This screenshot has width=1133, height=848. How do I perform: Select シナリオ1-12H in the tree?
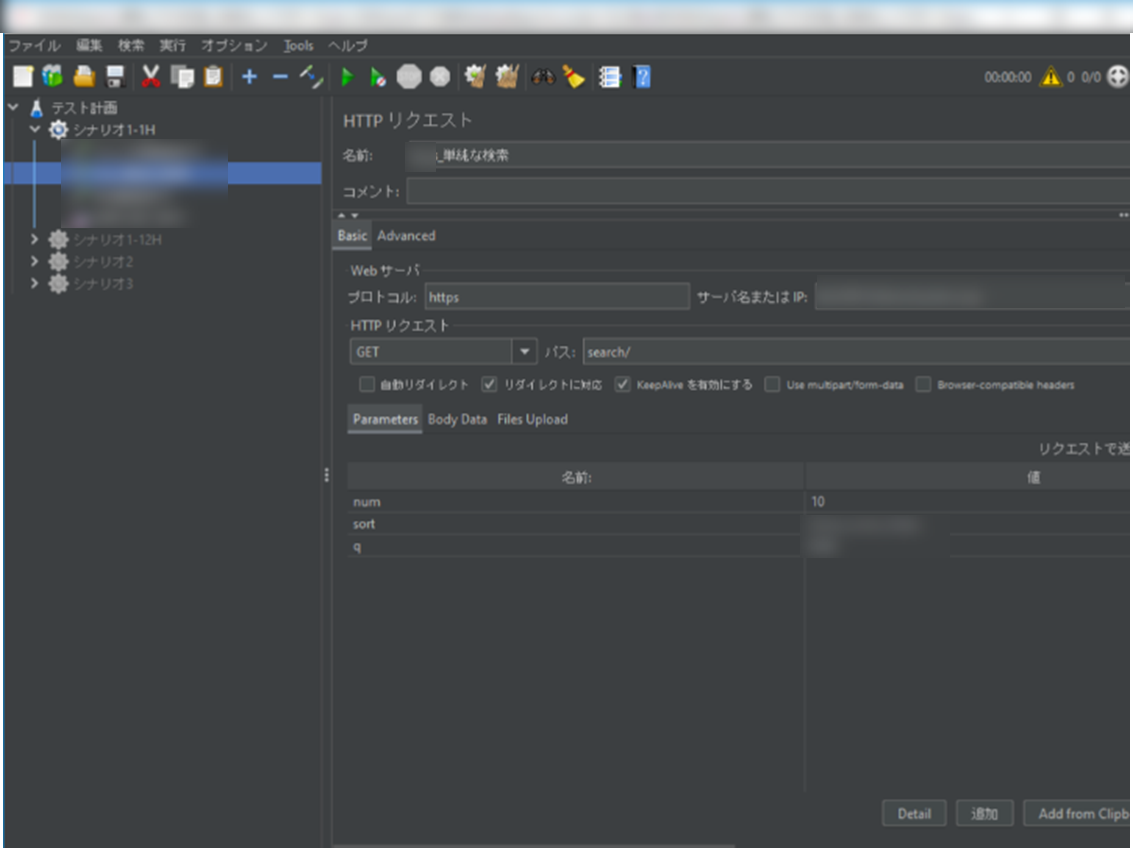point(117,240)
